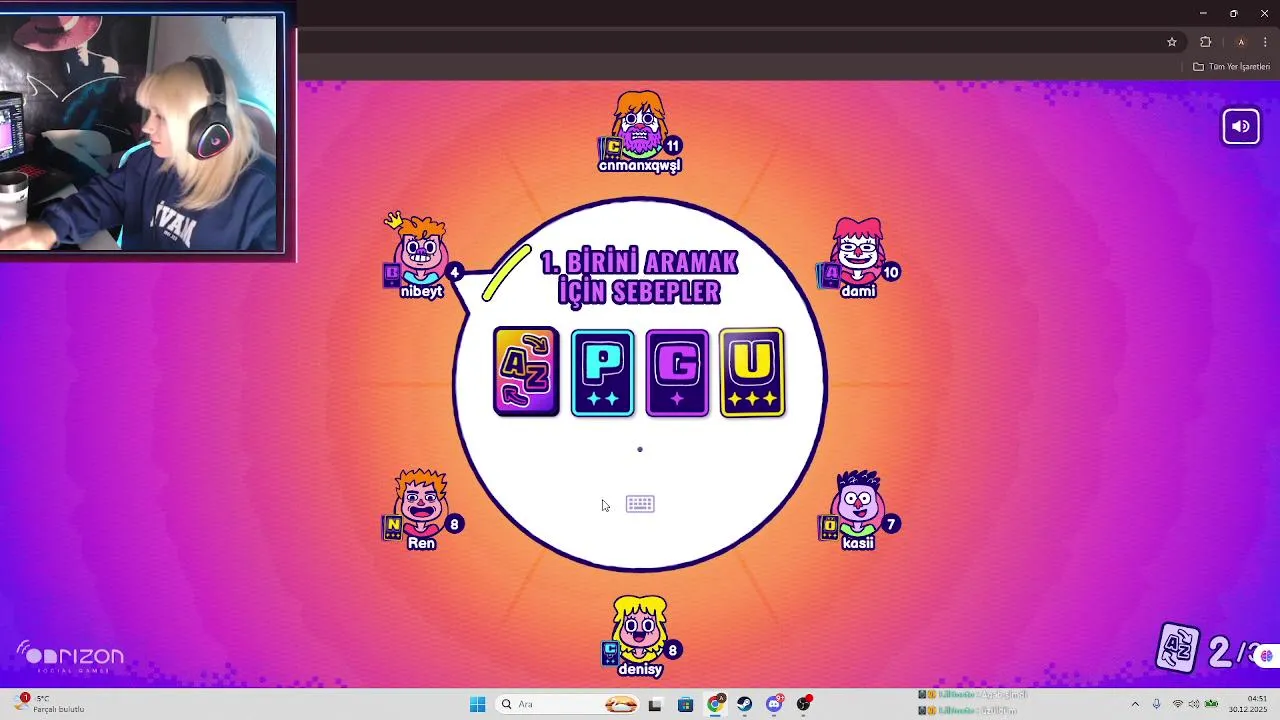Open Task View from the taskbar
The height and width of the screenshot is (720, 1280).
(x=655, y=705)
